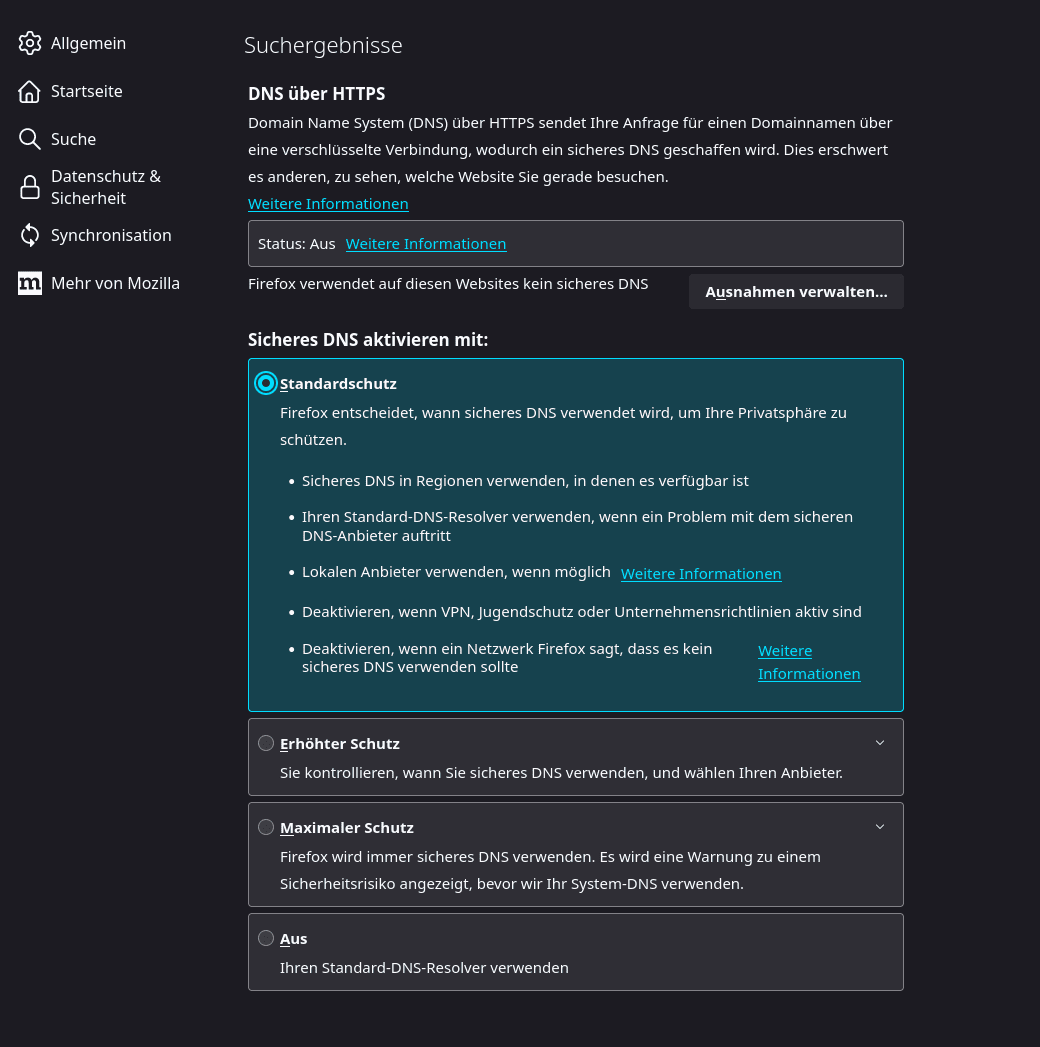Select the Maximaler Schutz radio button
This screenshot has height=1047, width=1040.
[266, 827]
